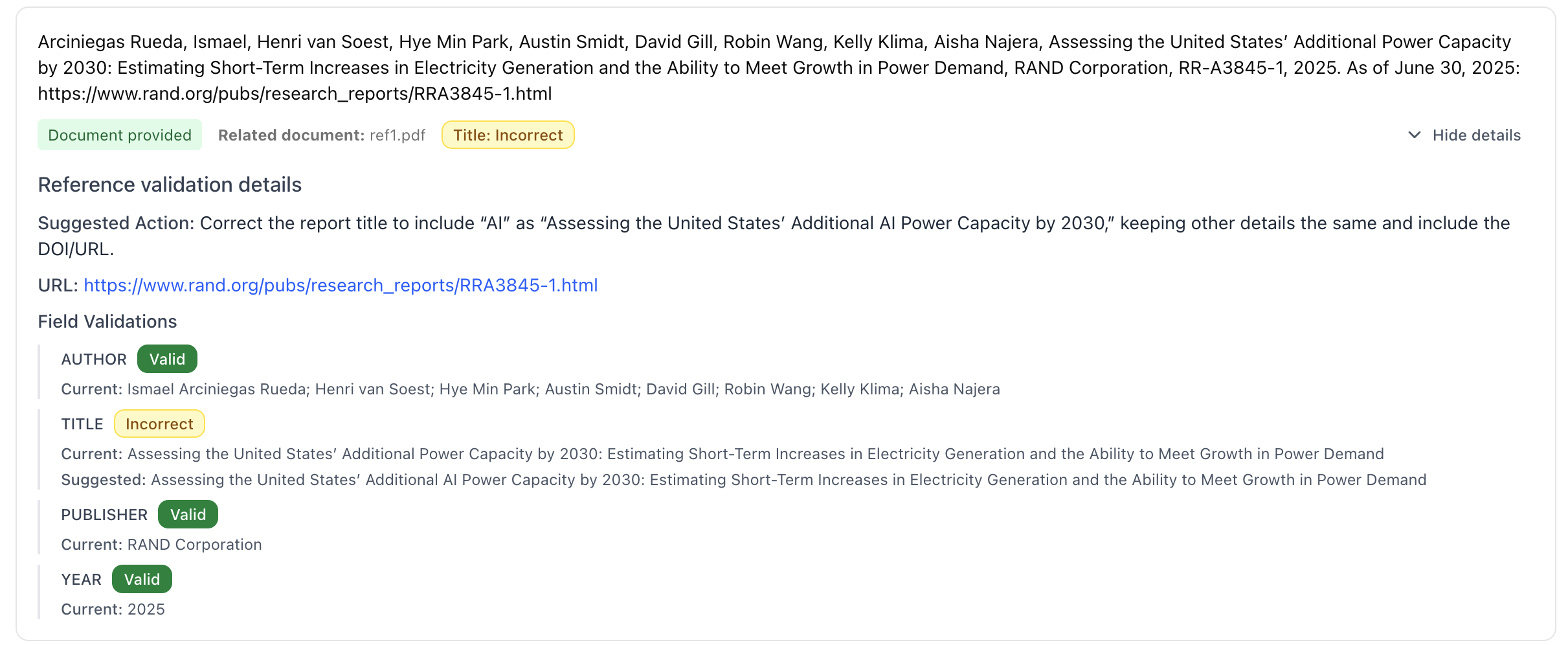This screenshot has height=645, width=1568.
Task: Click the PUBLISHER Valid status badge
Action: coord(188,514)
